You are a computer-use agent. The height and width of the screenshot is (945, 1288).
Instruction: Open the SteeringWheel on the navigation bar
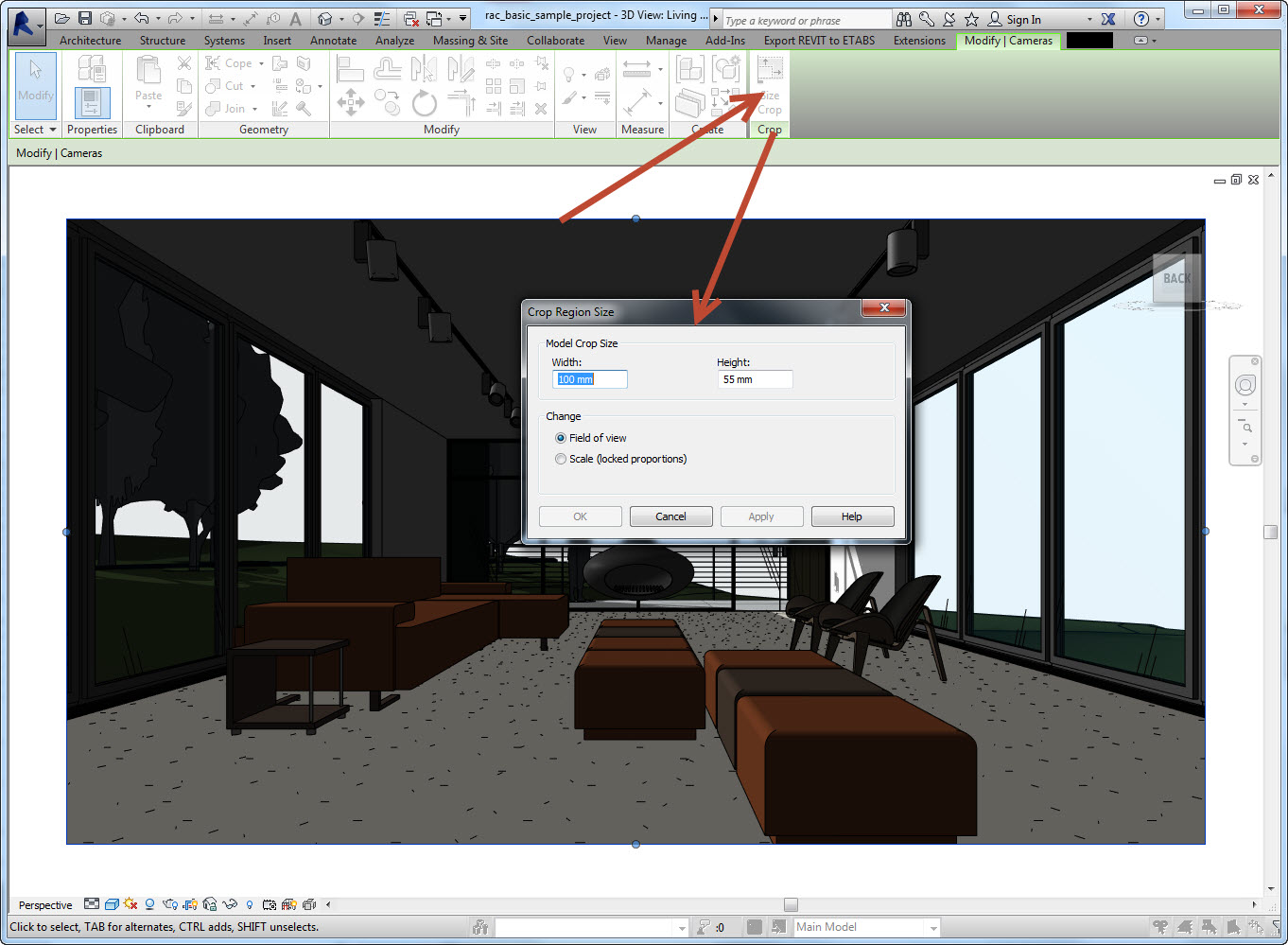click(x=1245, y=385)
